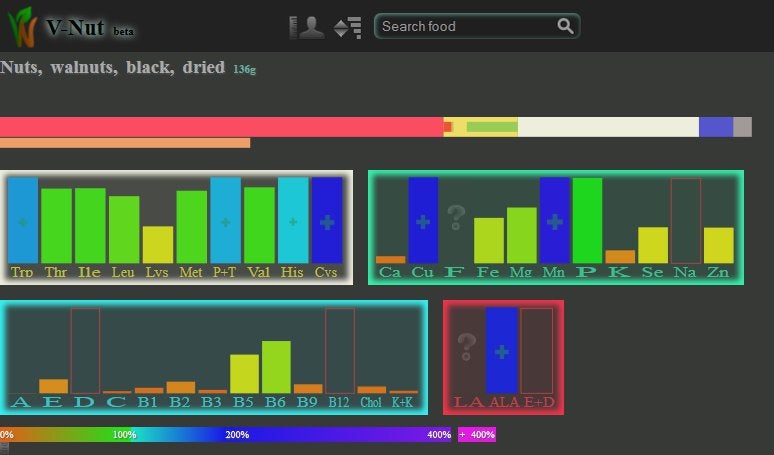
Task: Focus the Search food field
Action: [x=477, y=26]
